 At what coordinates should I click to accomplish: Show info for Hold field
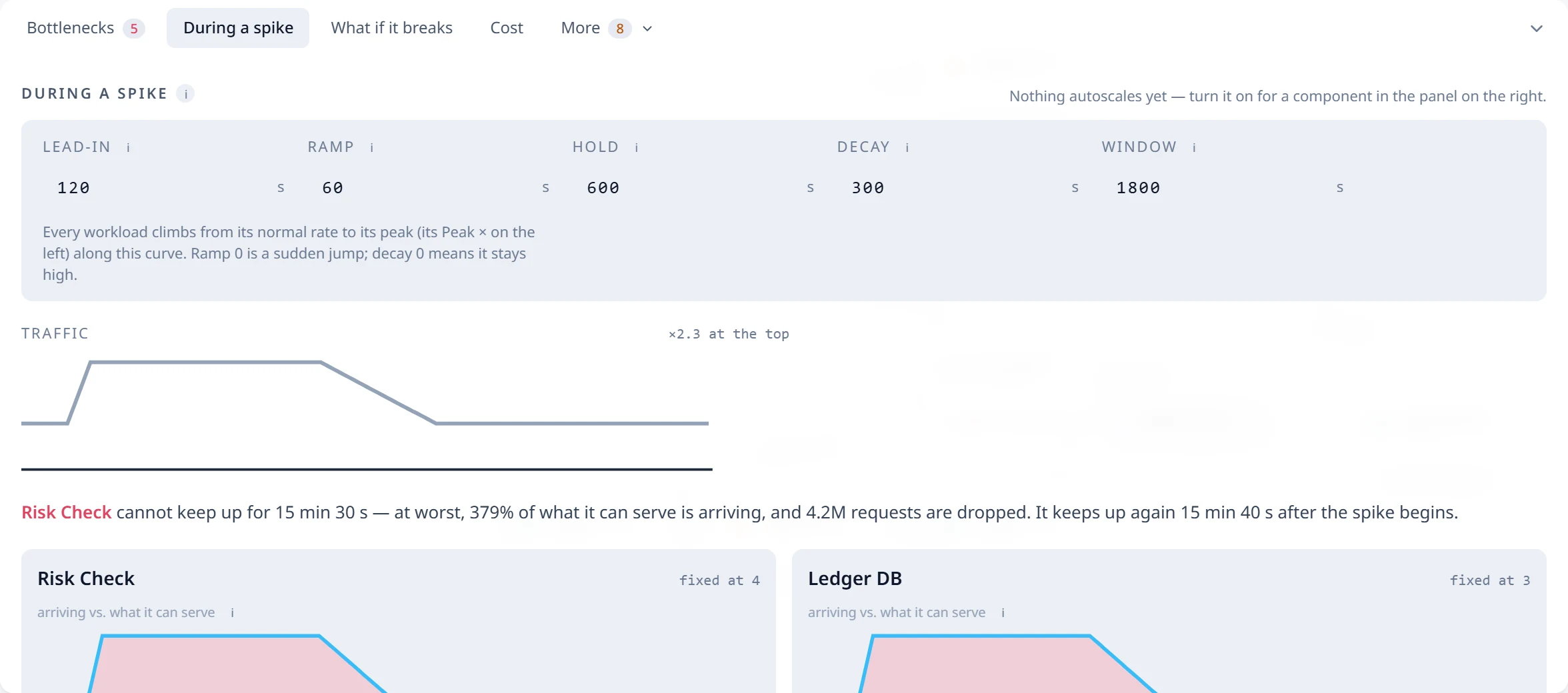[x=637, y=147]
